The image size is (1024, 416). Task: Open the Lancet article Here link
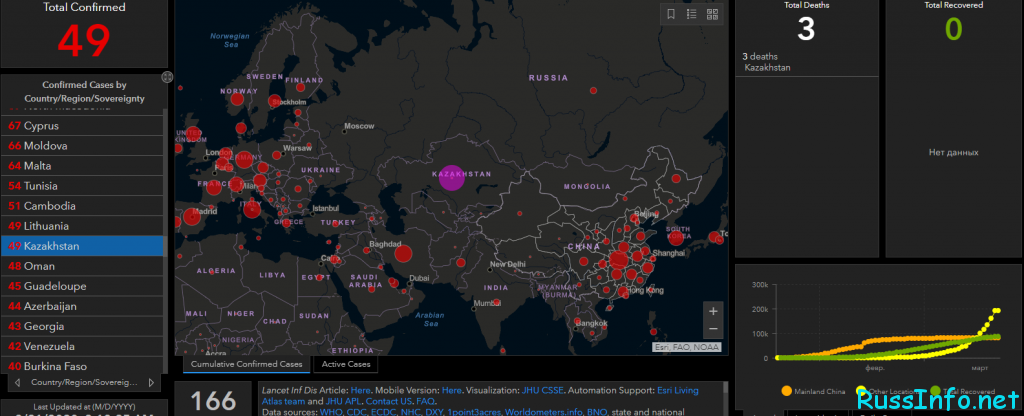360,391
